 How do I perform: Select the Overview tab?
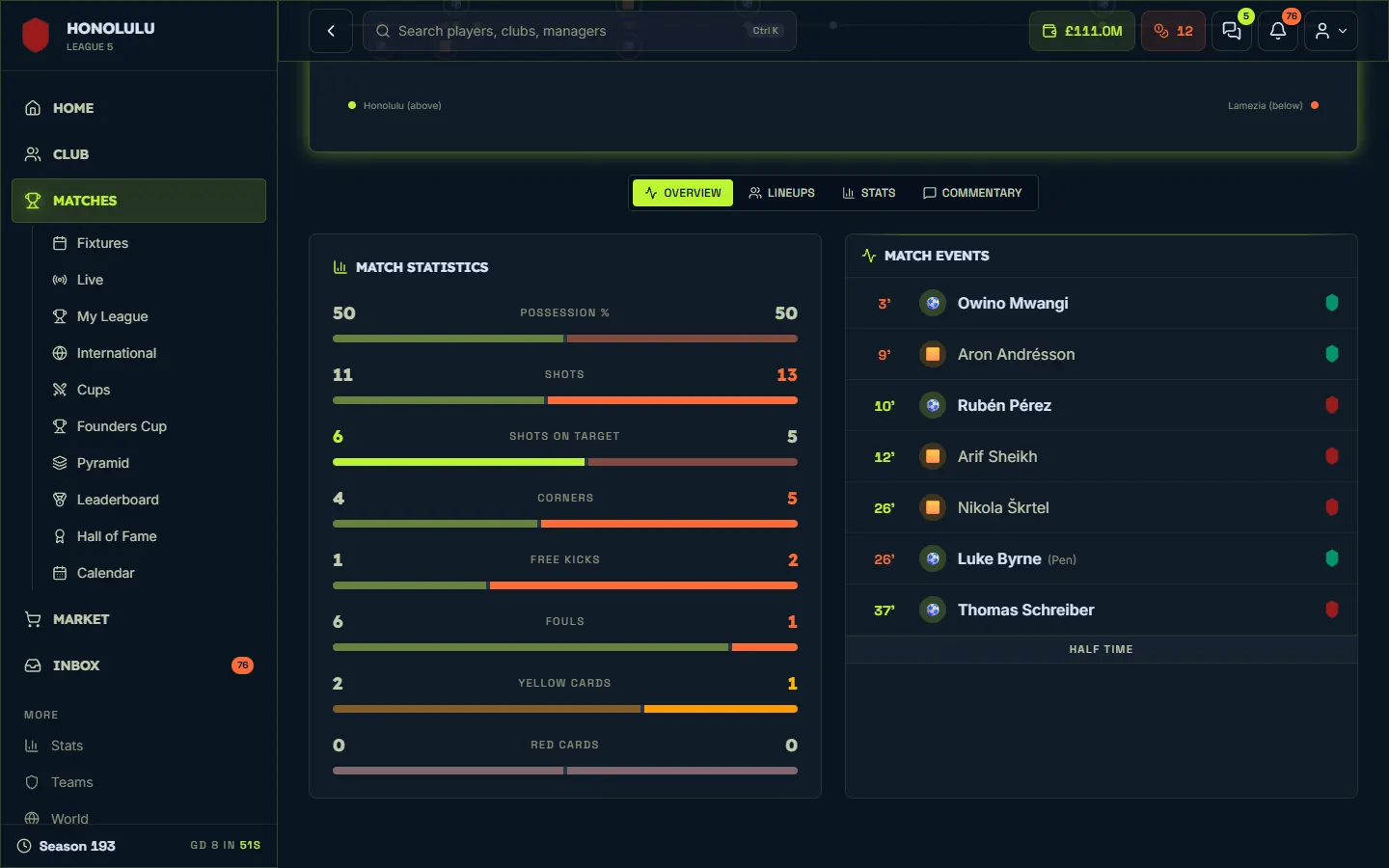click(683, 193)
